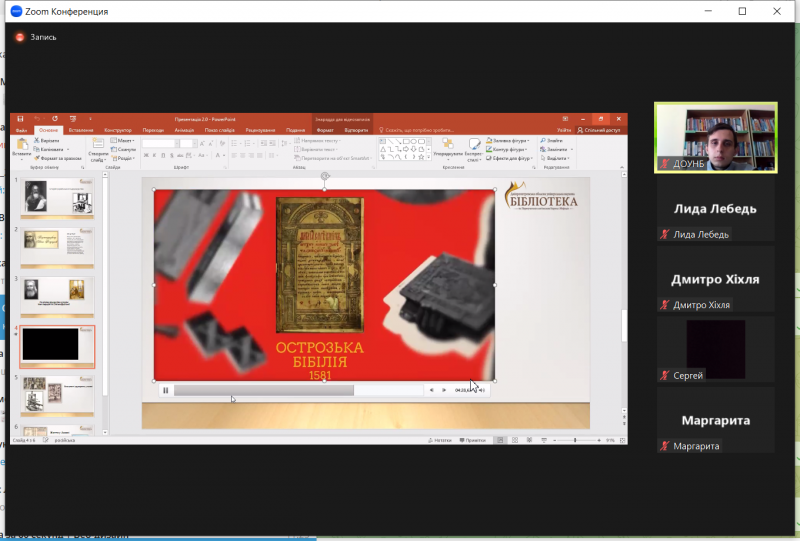Open the font size dropdown
The width and height of the screenshot is (800, 541).
click(x=194, y=144)
